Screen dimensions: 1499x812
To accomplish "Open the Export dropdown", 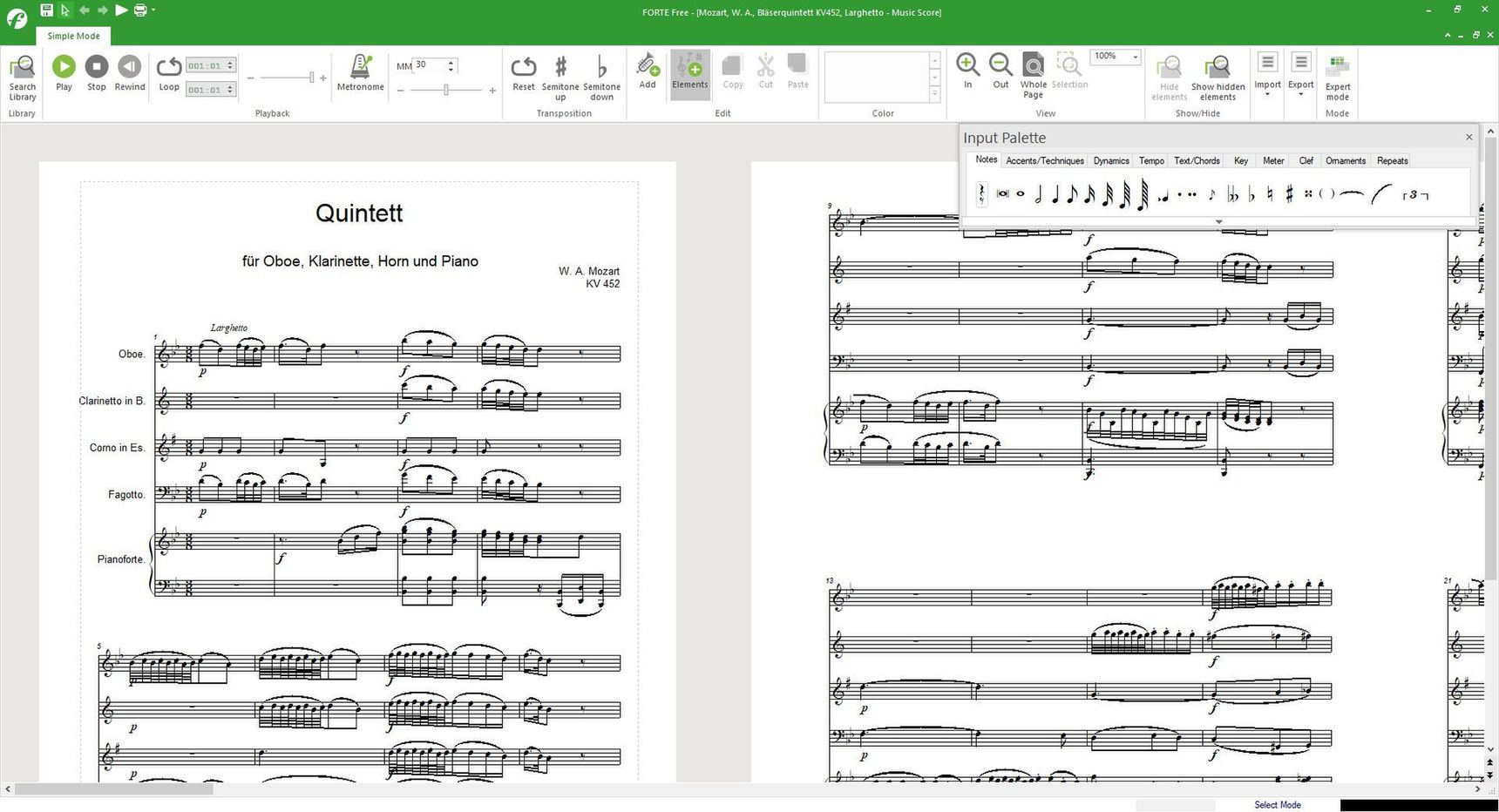I will click(1300, 74).
